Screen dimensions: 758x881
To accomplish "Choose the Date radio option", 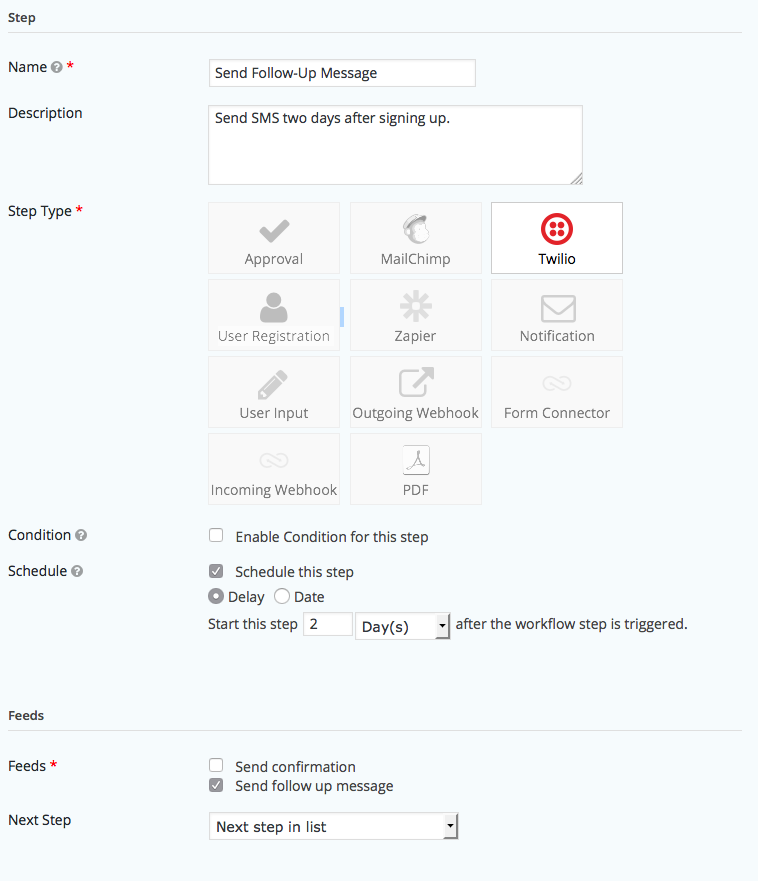I will 282,596.
